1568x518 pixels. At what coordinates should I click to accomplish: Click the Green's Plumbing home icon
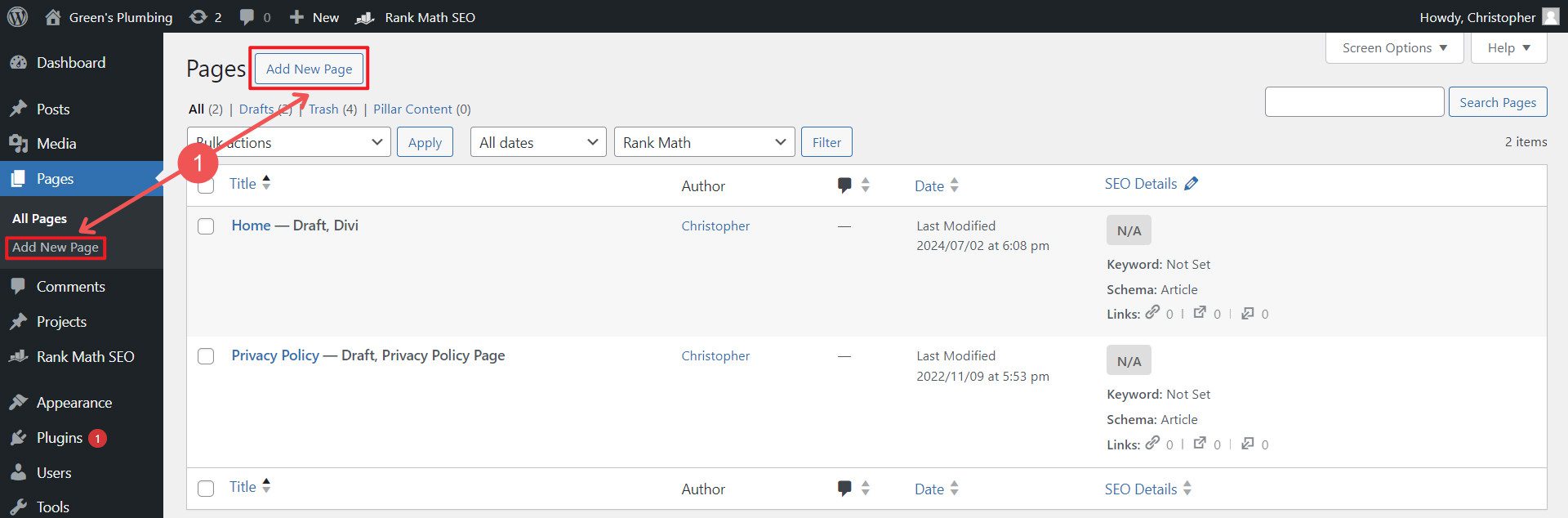53,17
